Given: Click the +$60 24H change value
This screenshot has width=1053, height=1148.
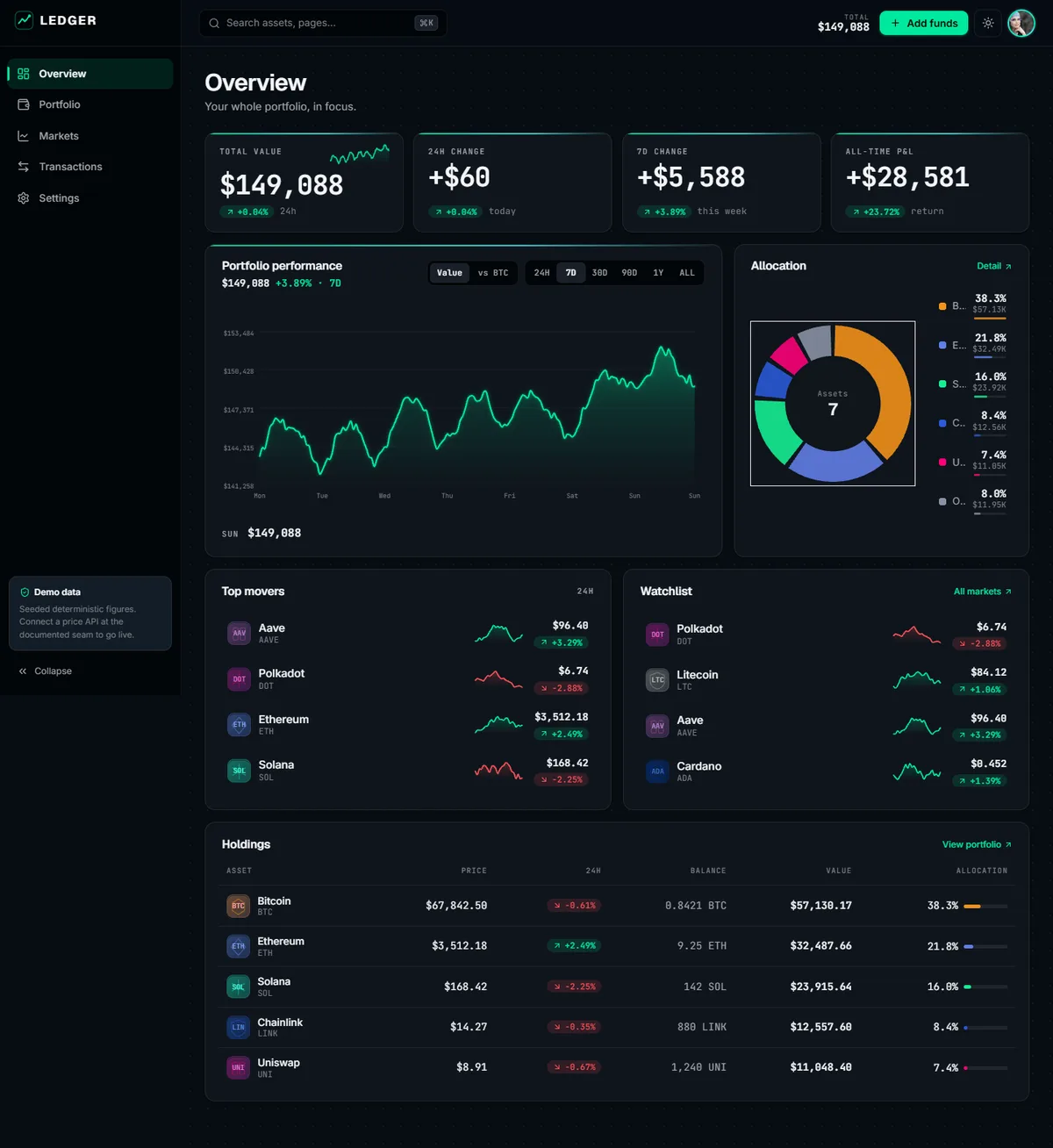Looking at the screenshot, I should [x=459, y=177].
